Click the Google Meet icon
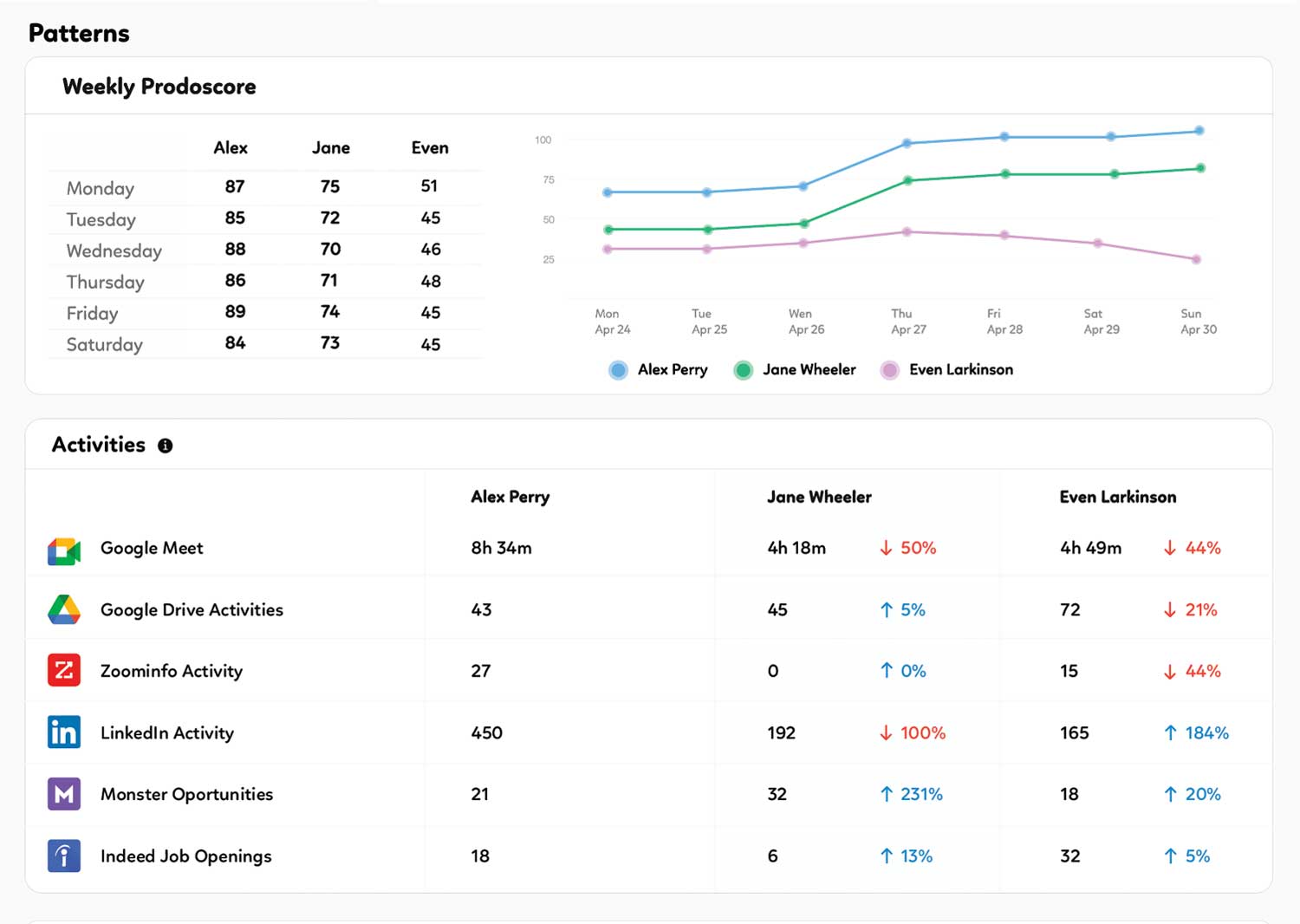 tap(64, 550)
